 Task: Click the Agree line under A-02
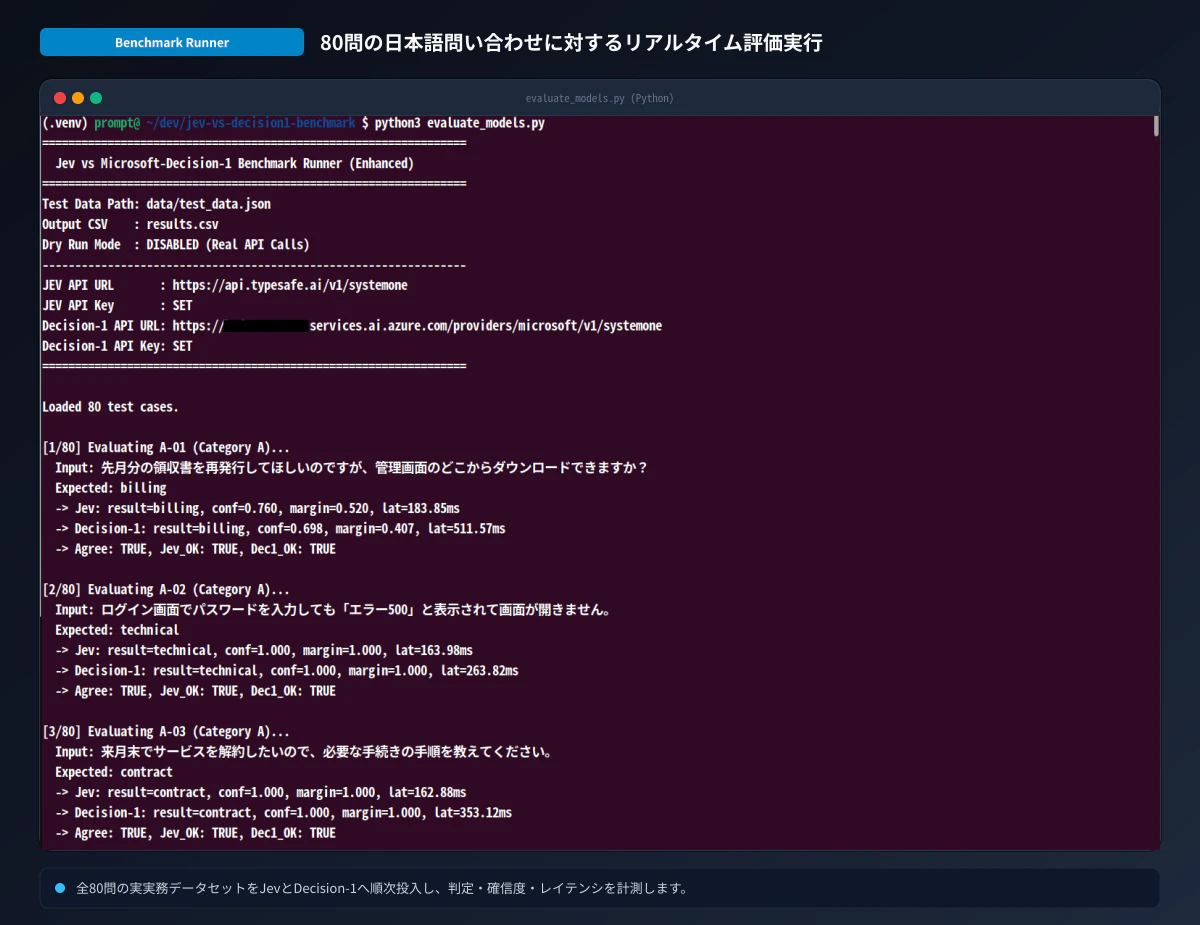click(x=195, y=691)
